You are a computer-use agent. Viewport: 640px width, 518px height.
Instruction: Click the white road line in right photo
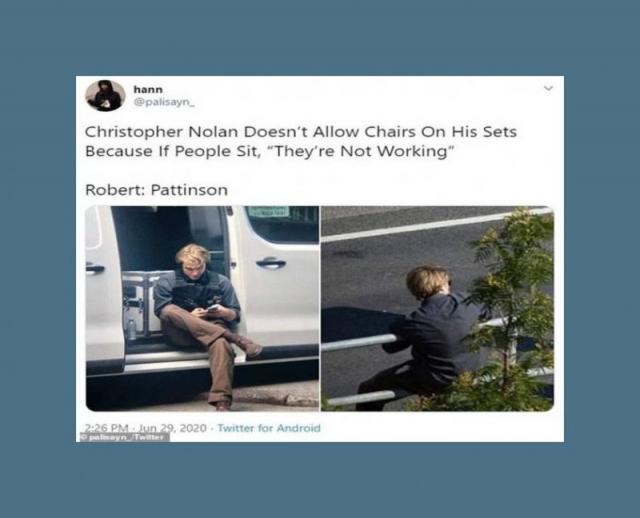435,224
